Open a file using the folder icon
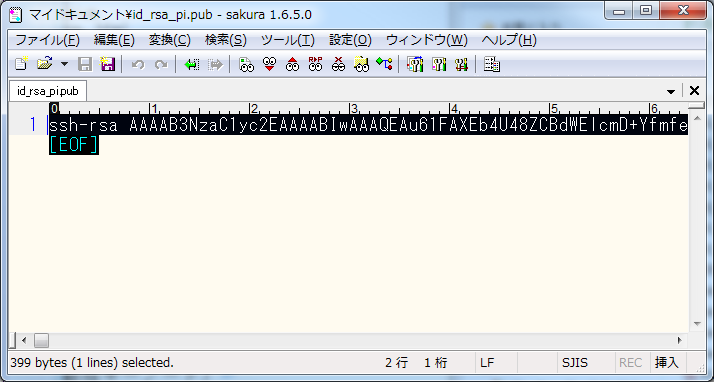 coord(44,64)
